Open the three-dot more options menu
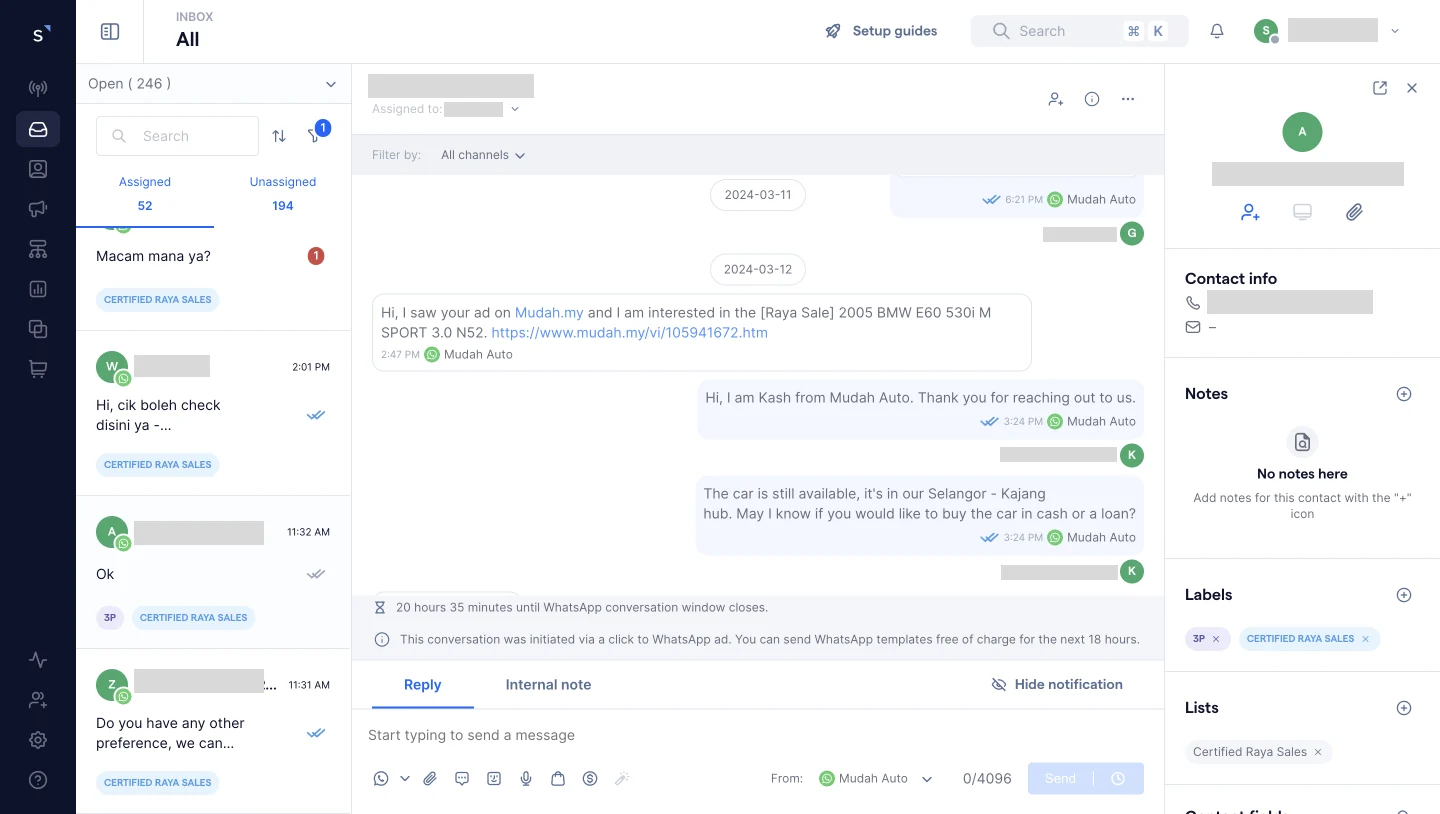The width and height of the screenshot is (1440, 814). tap(1128, 99)
